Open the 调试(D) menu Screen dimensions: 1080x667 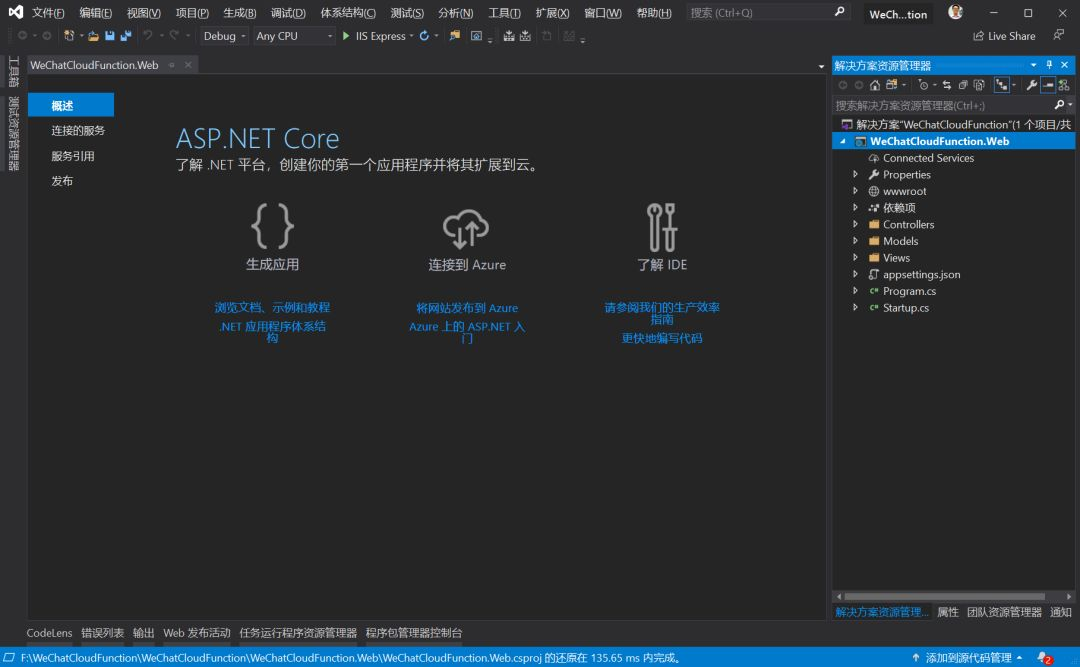click(x=288, y=13)
